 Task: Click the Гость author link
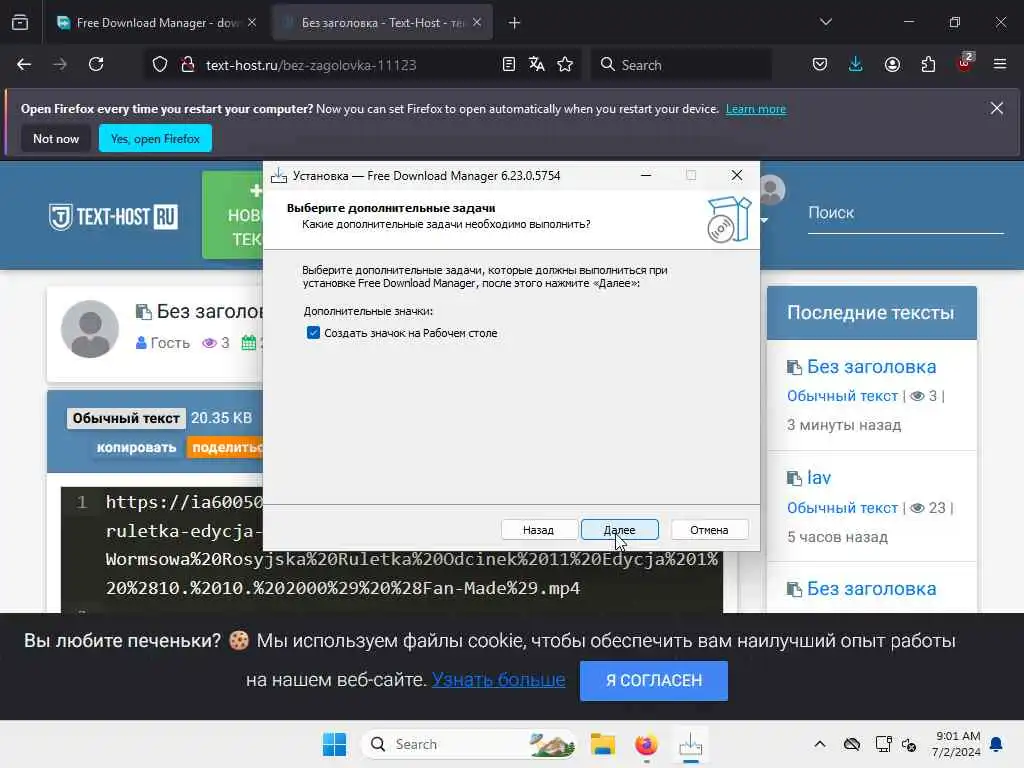coord(170,343)
